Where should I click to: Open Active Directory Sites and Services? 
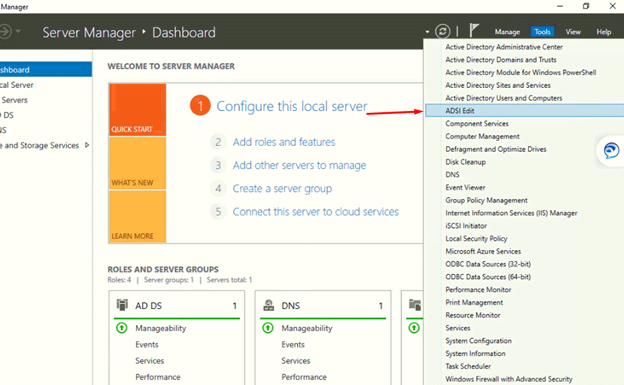(x=498, y=85)
